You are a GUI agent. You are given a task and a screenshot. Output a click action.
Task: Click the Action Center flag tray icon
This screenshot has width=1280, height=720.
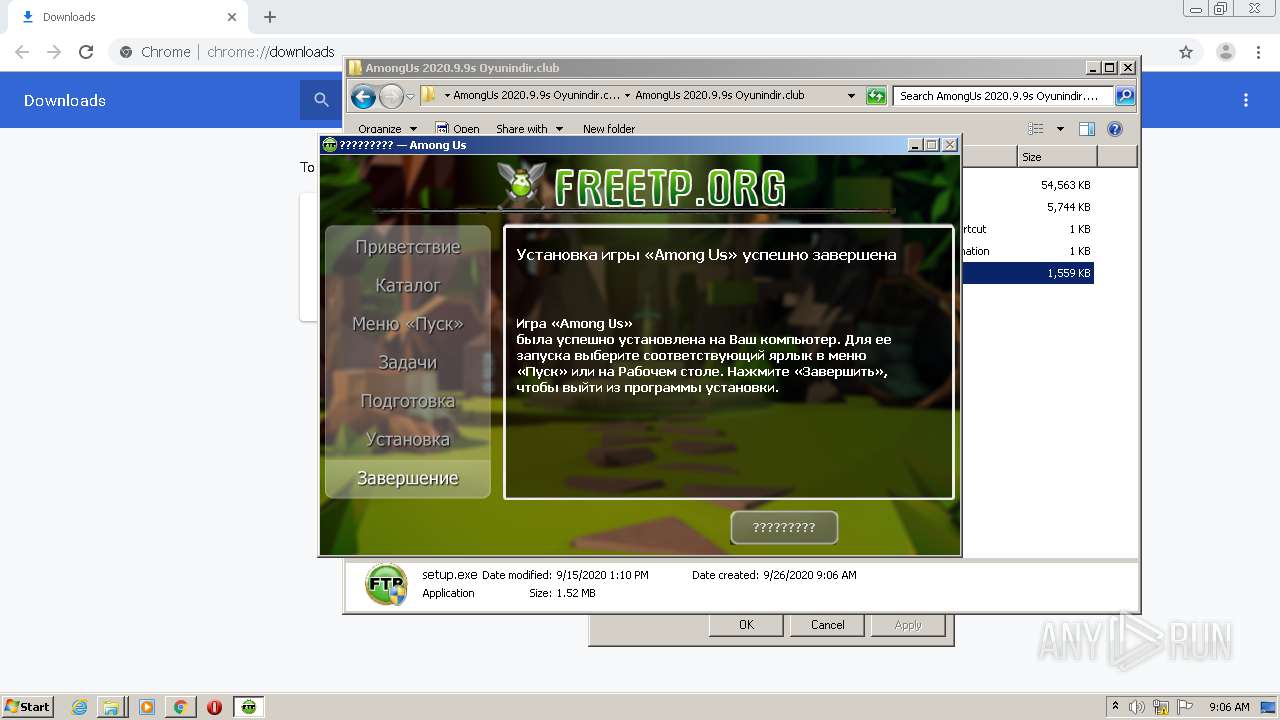coord(1184,707)
